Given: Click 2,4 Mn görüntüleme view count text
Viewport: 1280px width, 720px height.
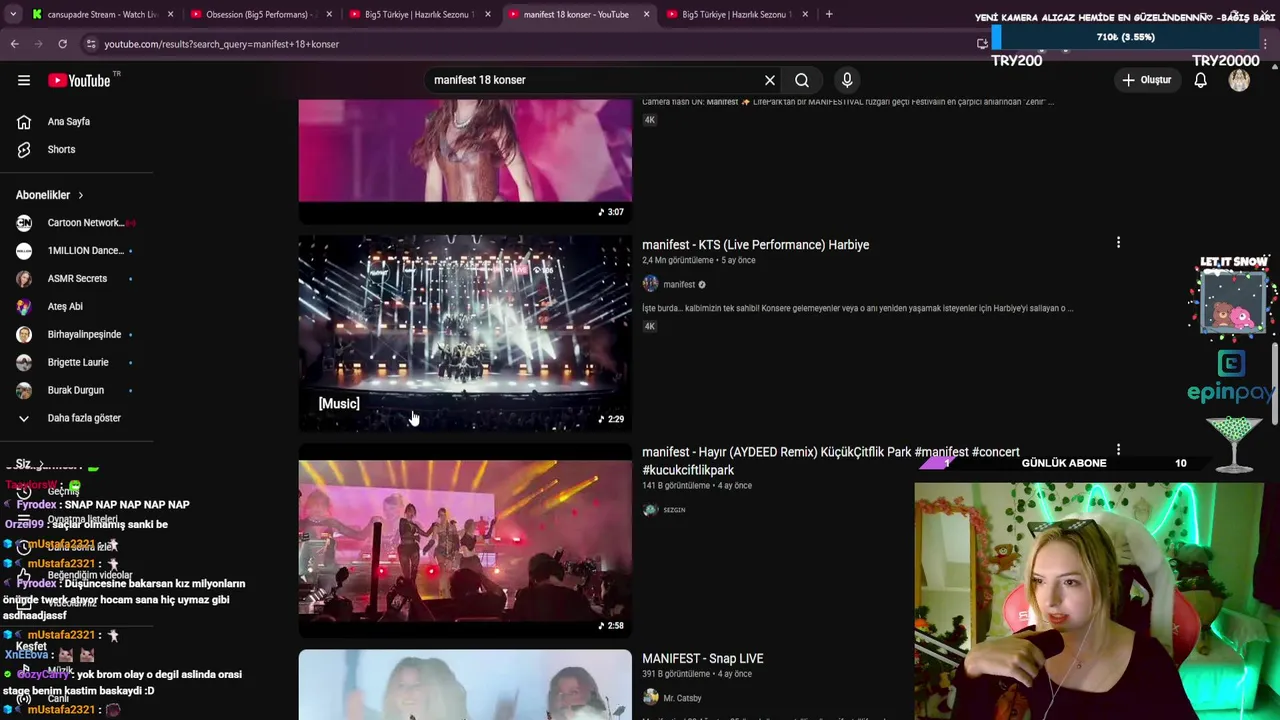Looking at the screenshot, I should (677, 261).
